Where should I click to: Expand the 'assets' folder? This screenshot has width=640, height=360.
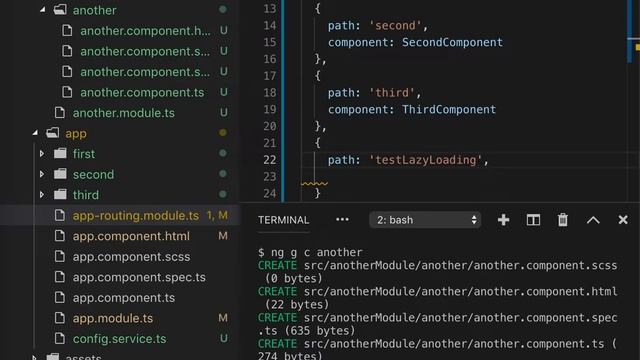(36, 358)
